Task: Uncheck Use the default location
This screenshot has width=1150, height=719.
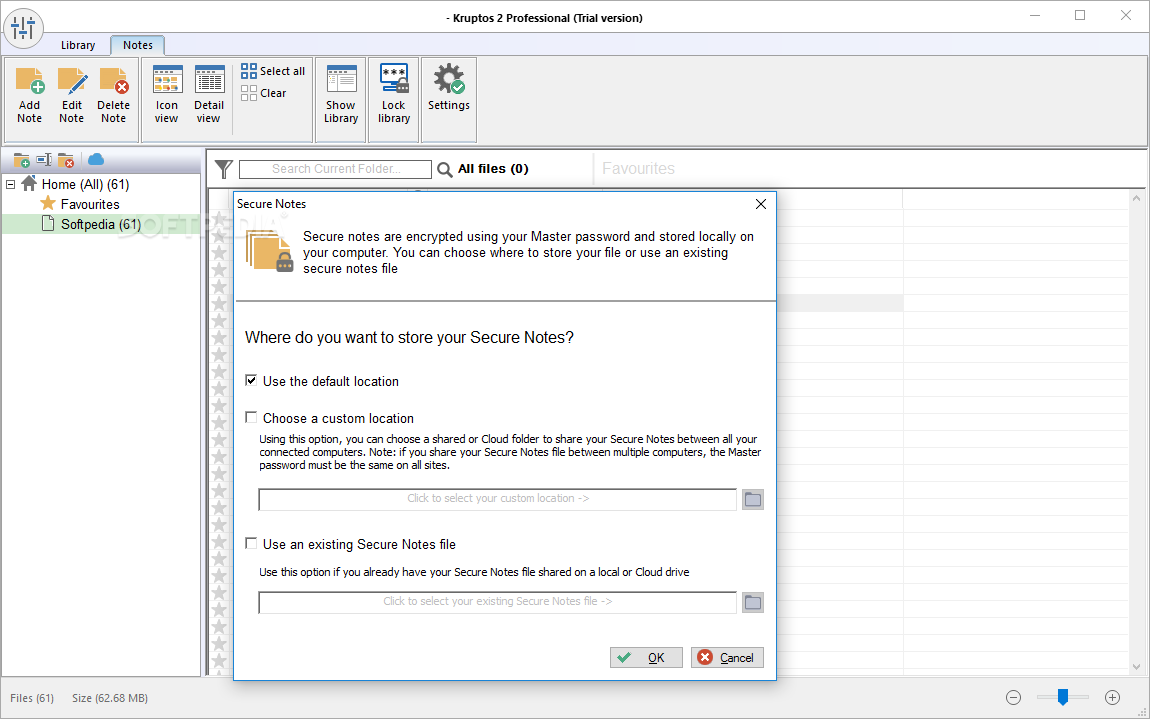Action: coord(252,381)
